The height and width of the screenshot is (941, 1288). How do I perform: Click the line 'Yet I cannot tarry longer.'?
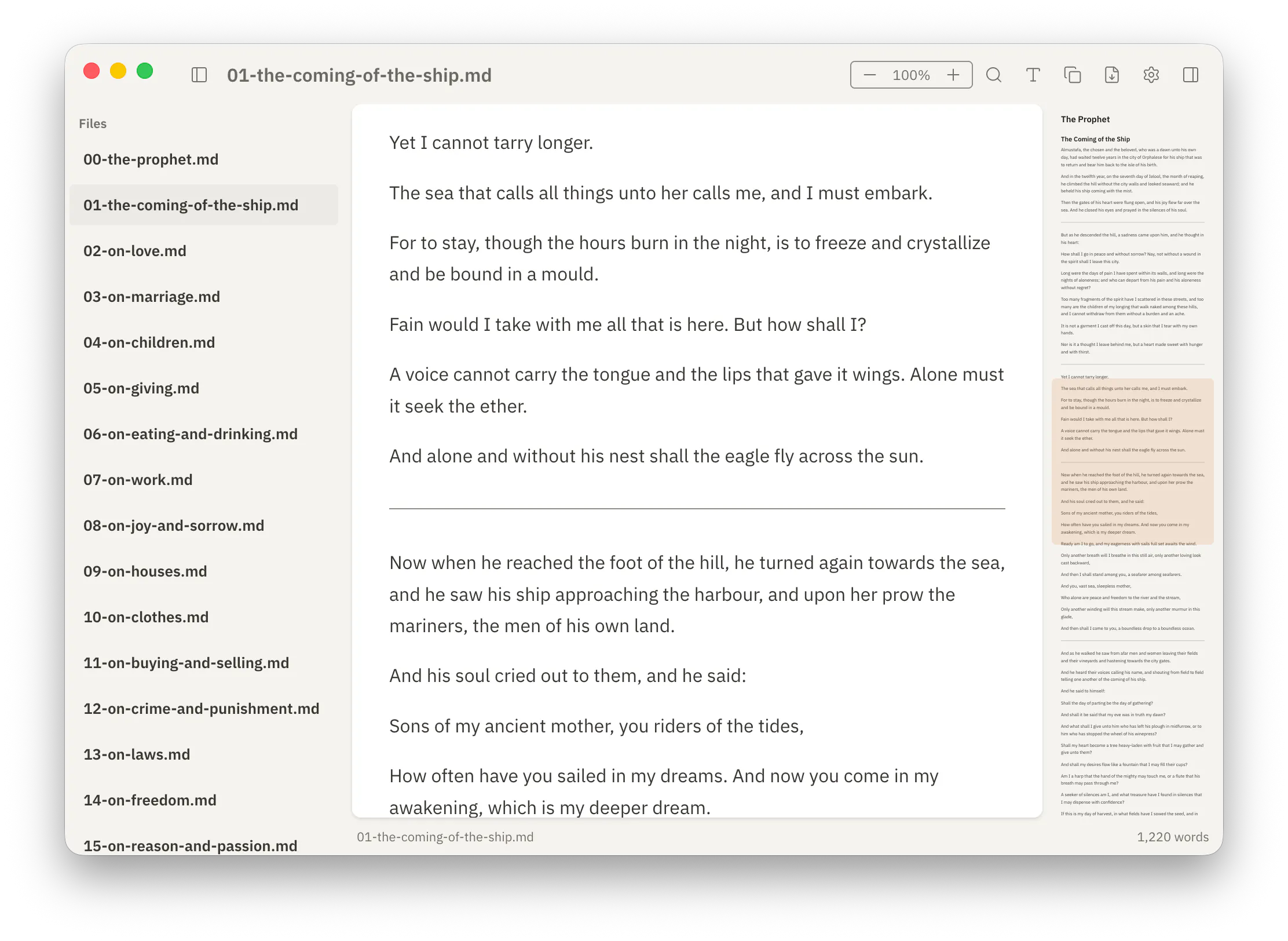pyautogui.click(x=491, y=143)
